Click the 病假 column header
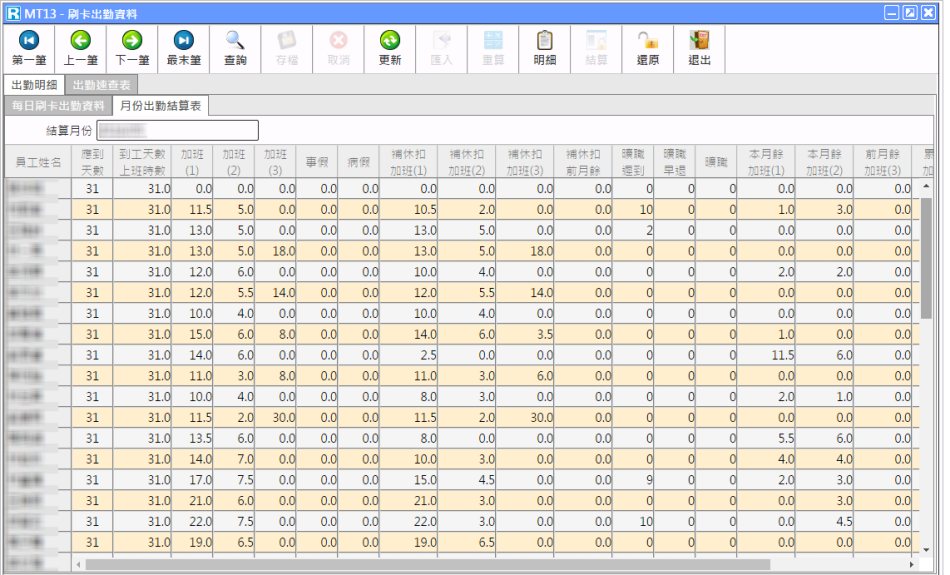Image resolution: width=950 pixels, height=575 pixels. [359, 162]
